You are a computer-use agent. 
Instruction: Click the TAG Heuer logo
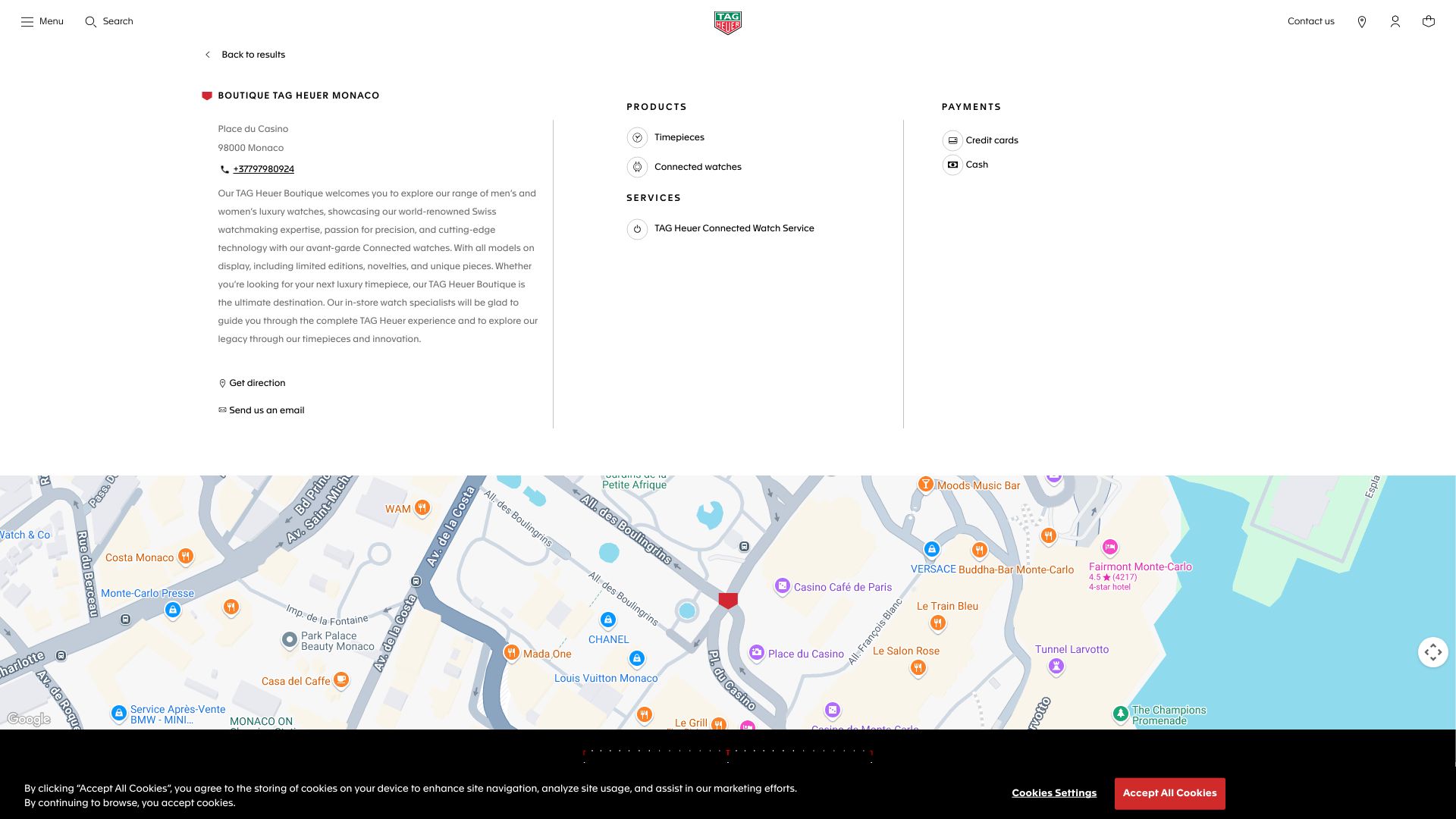728,23
